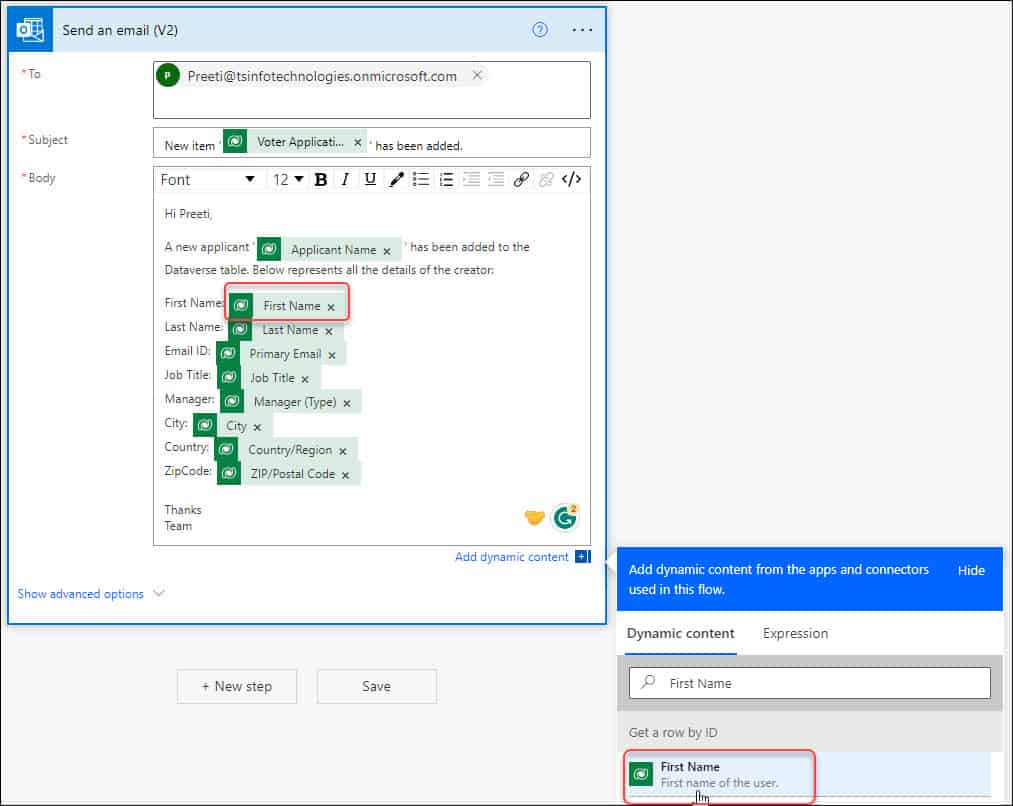Insert a bulleted list
This screenshot has width=1013, height=806.
[x=421, y=180]
